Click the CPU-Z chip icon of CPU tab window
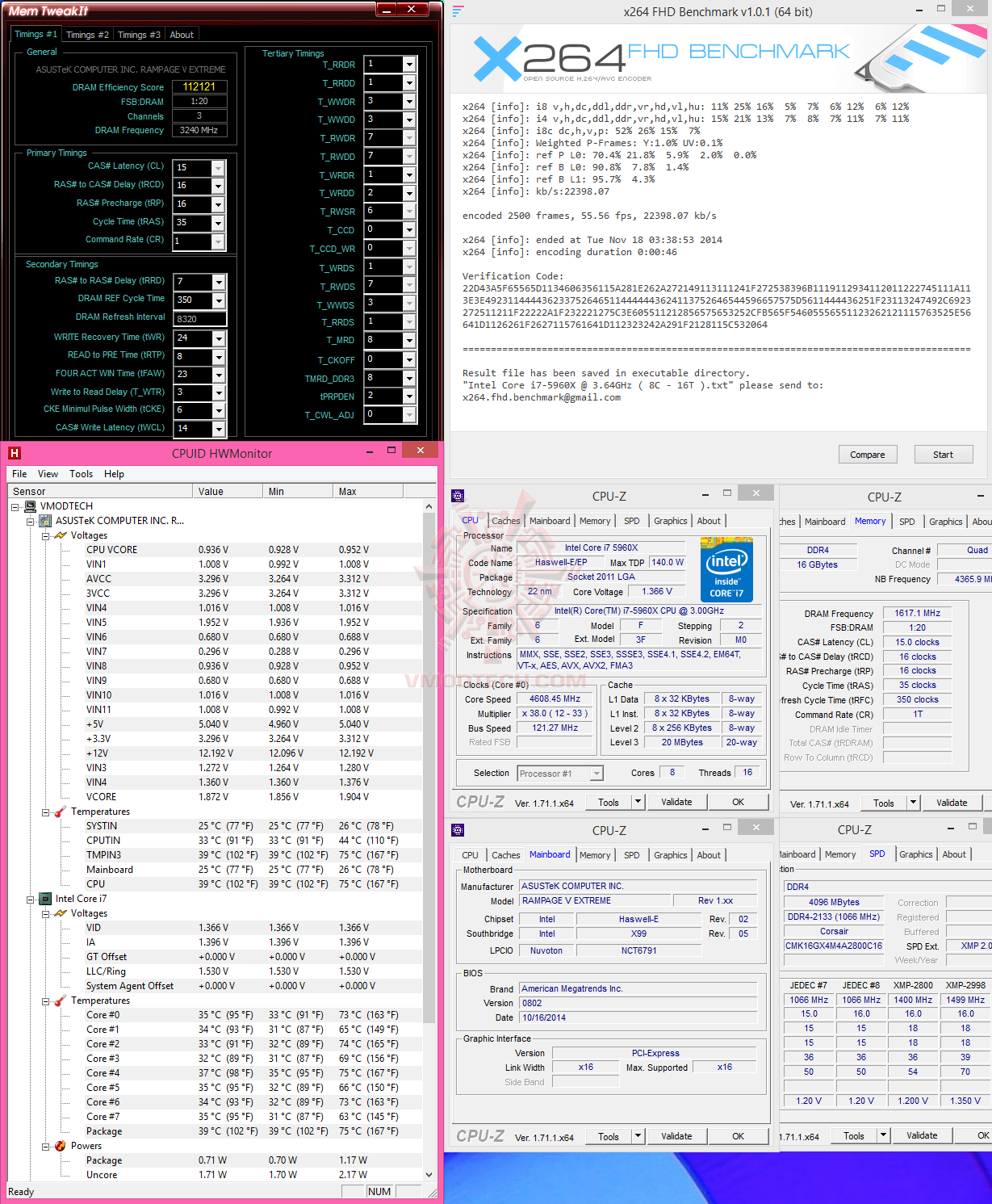 pos(458,496)
